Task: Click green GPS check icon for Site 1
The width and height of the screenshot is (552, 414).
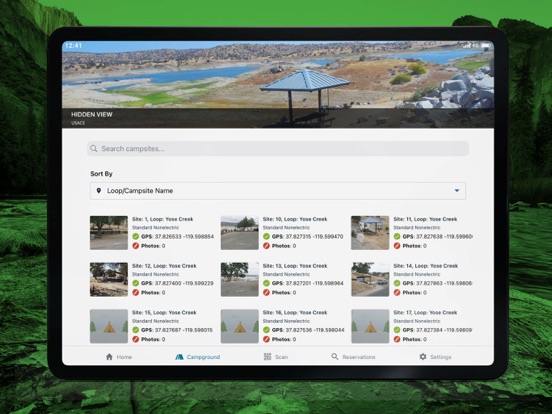Action: [136, 237]
